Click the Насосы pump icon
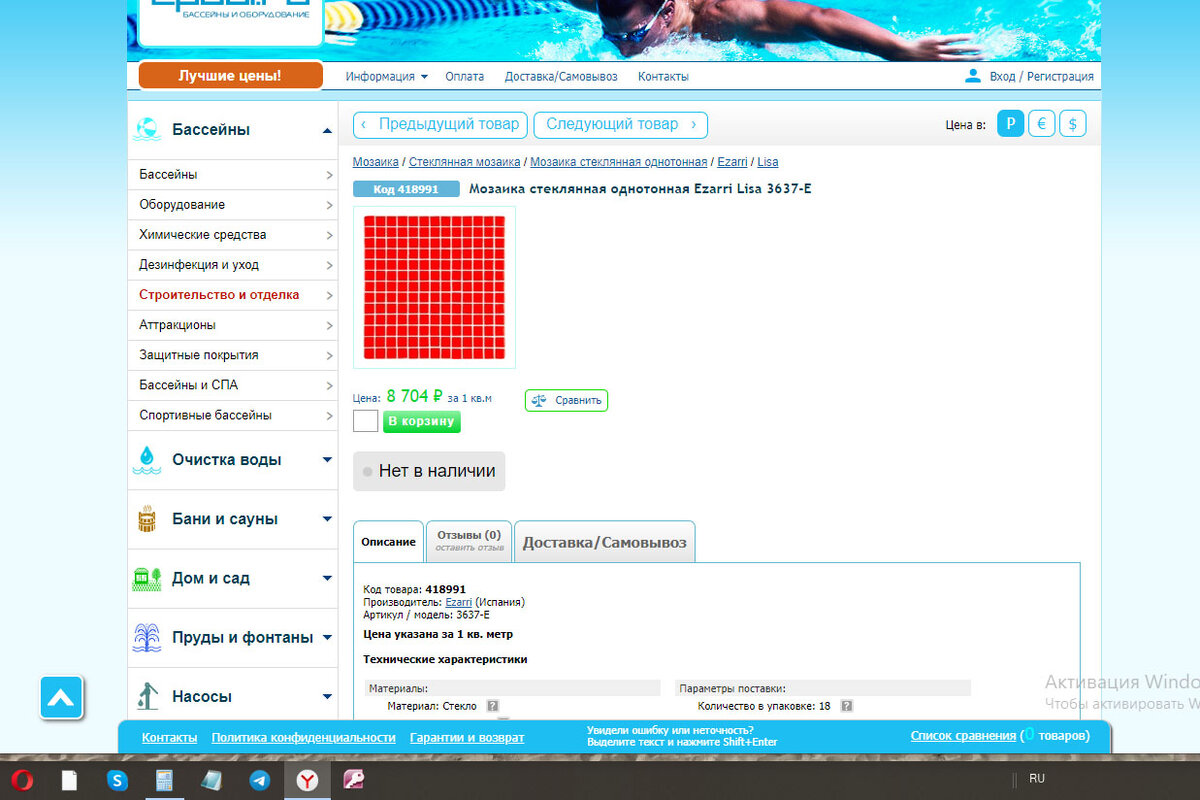The height and width of the screenshot is (800, 1200). (148, 696)
